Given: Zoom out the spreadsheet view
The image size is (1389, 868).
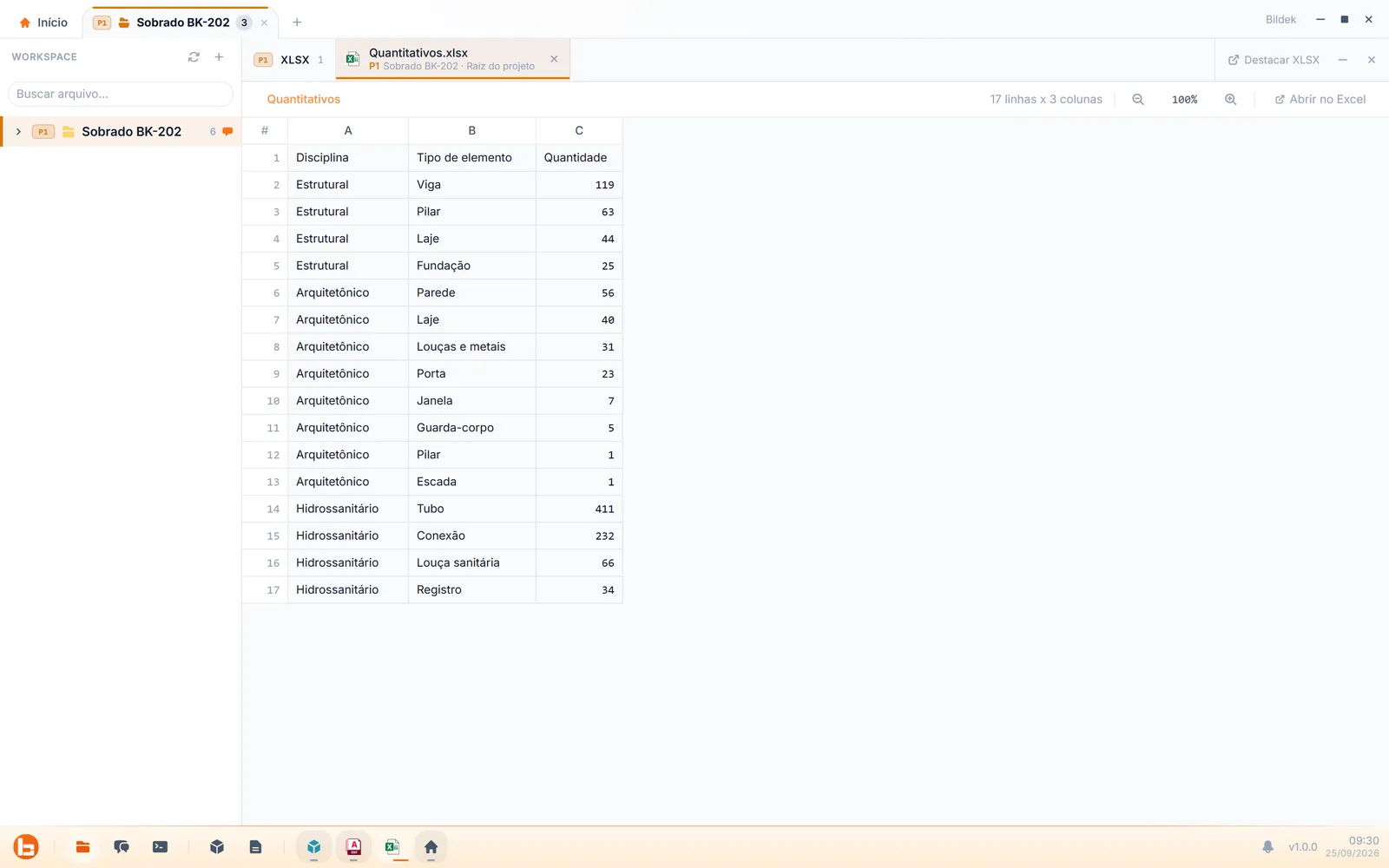Looking at the screenshot, I should pos(1138,100).
